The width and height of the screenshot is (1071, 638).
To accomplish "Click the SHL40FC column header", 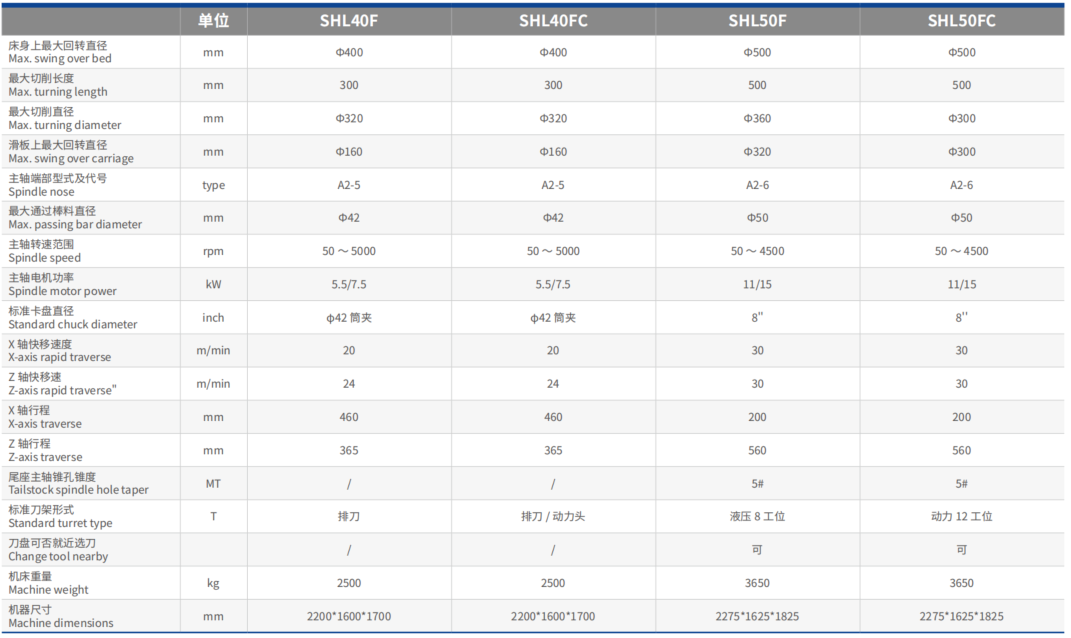I will coord(553,20).
